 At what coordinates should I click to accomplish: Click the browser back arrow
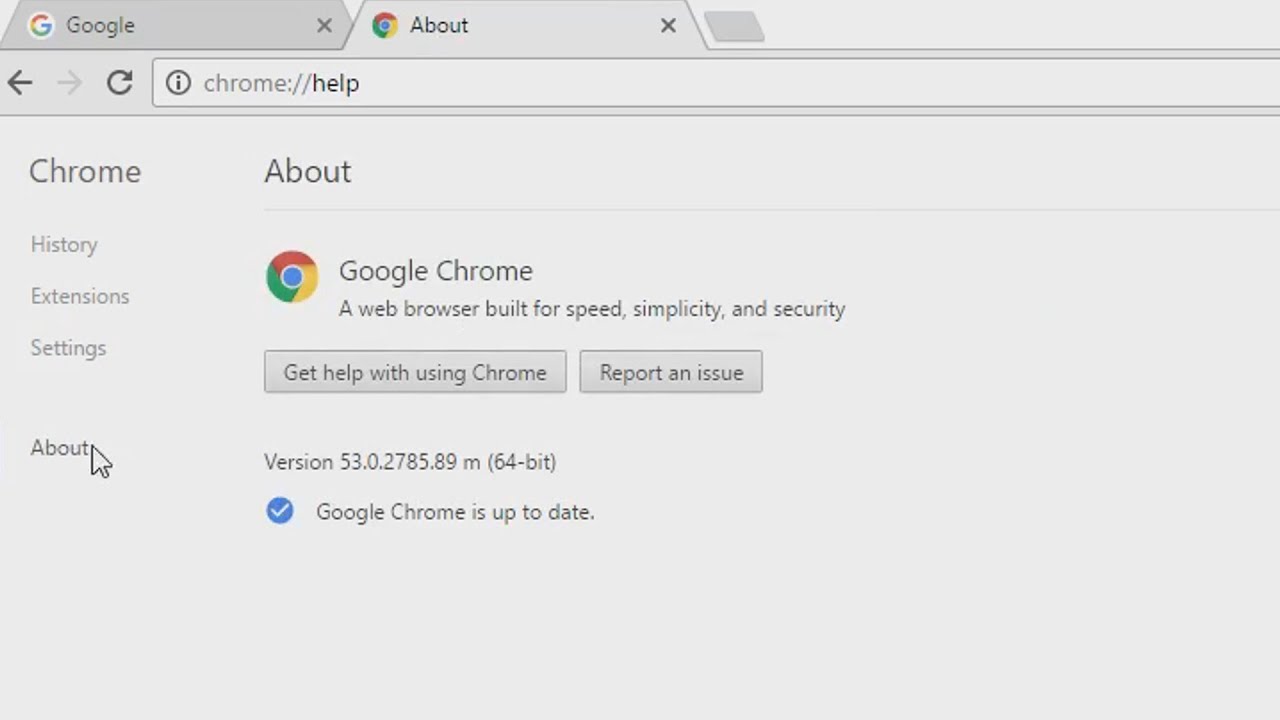(20, 83)
